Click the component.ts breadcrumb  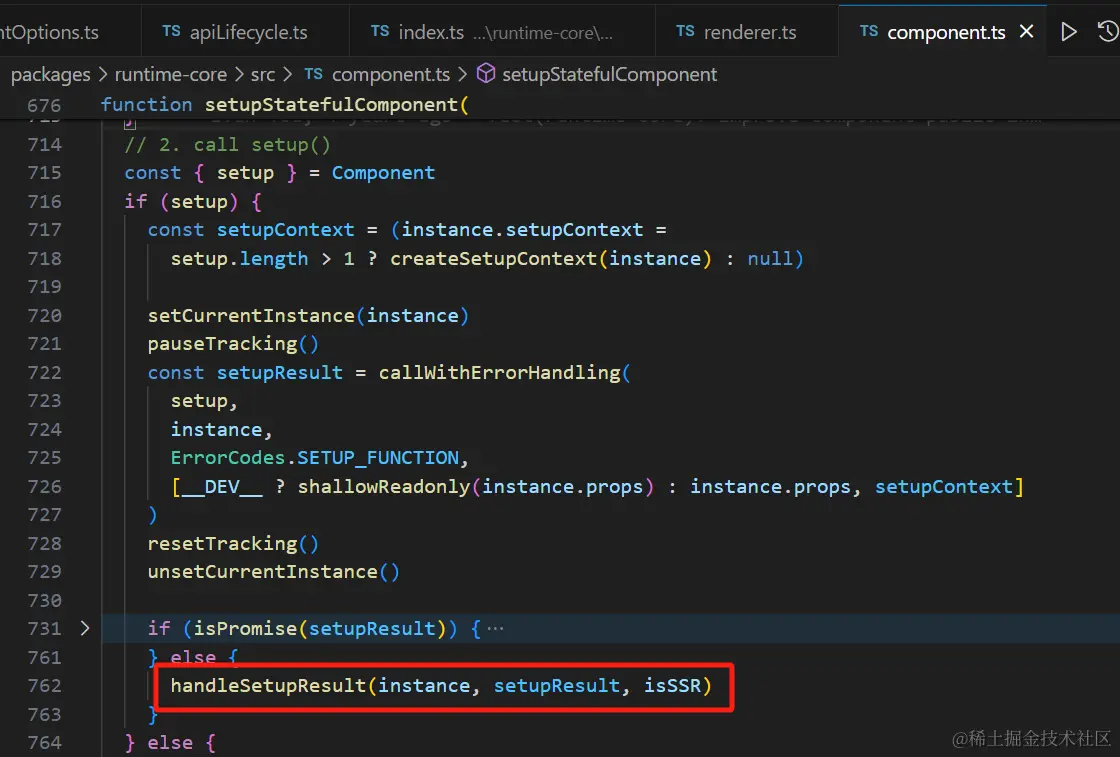click(391, 74)
